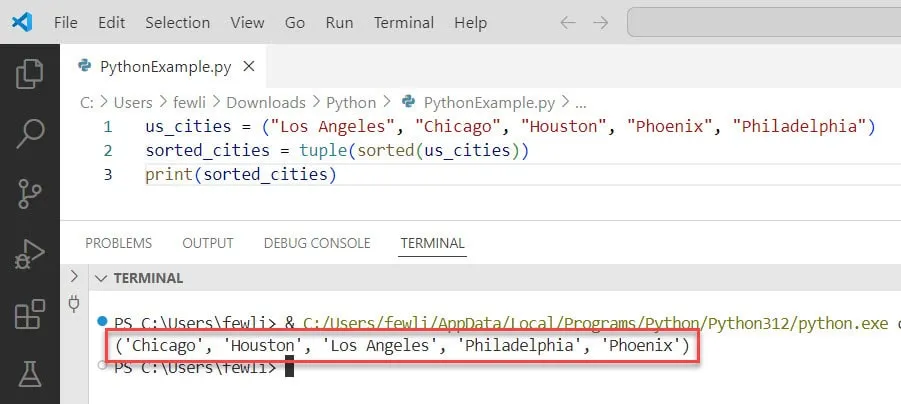Click the Downloads breadcrumb folder
901x404 pixels.
pos(265,102)
